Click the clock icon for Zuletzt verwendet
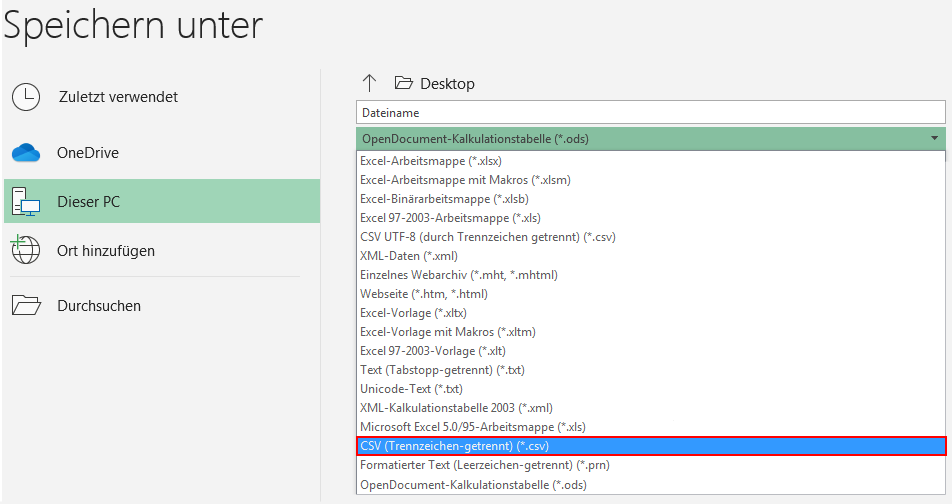Image resolution: width=952 pixels, height=504 pixels. 26,97
